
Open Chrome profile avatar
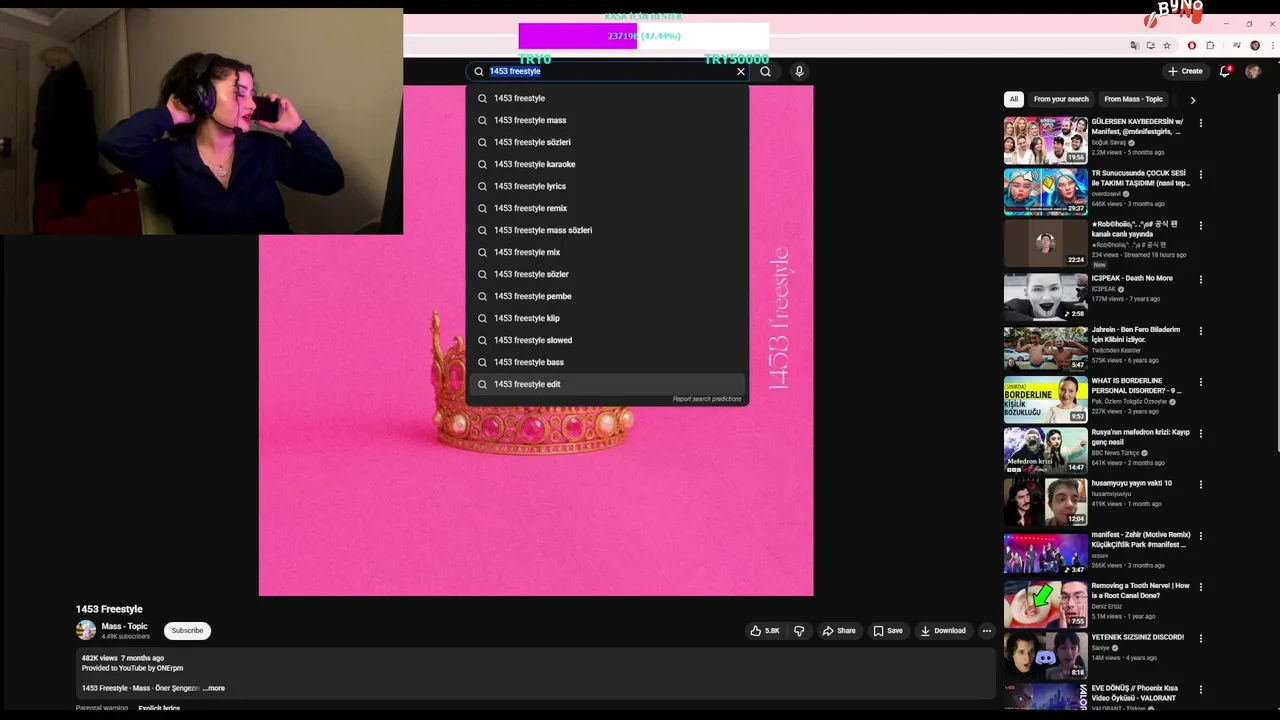click(x=1254, y=45)
